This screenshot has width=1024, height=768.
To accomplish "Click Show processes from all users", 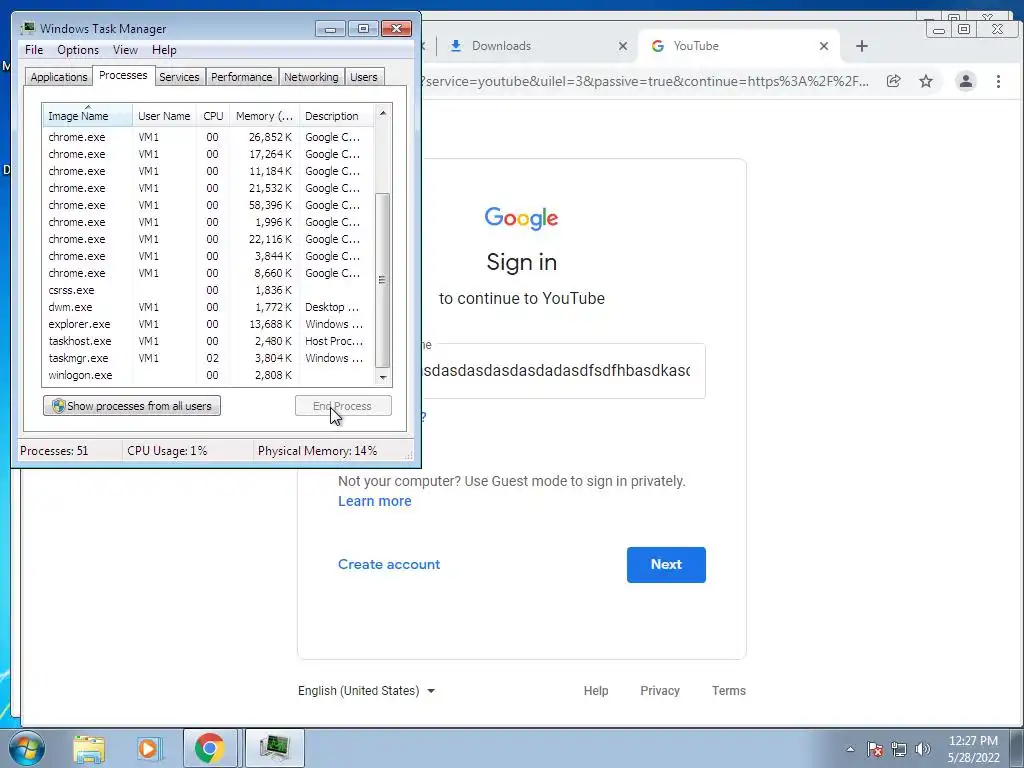I will [132, 406].
